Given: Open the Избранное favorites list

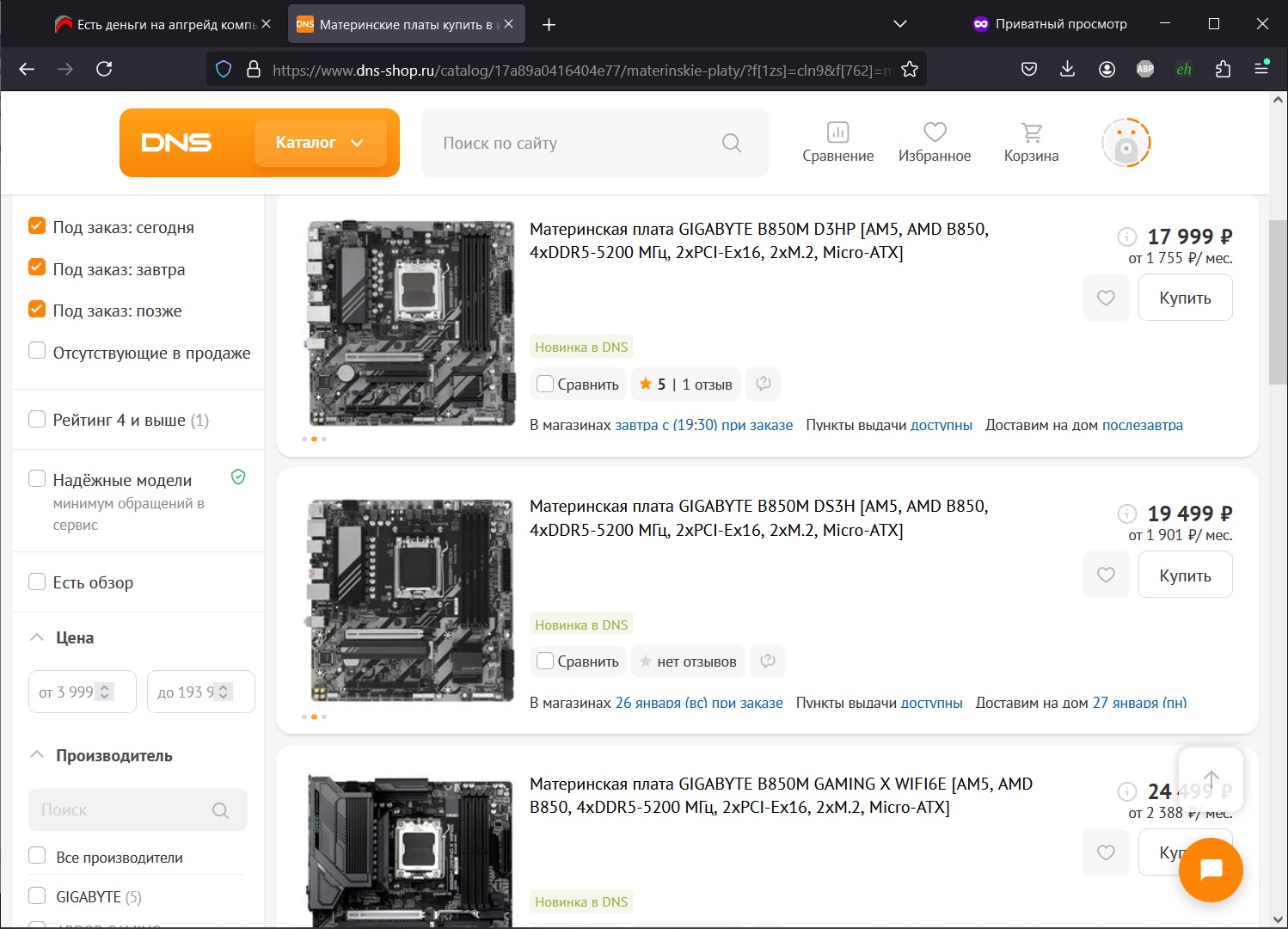Looking at the screenshot, I should [935, 143].
